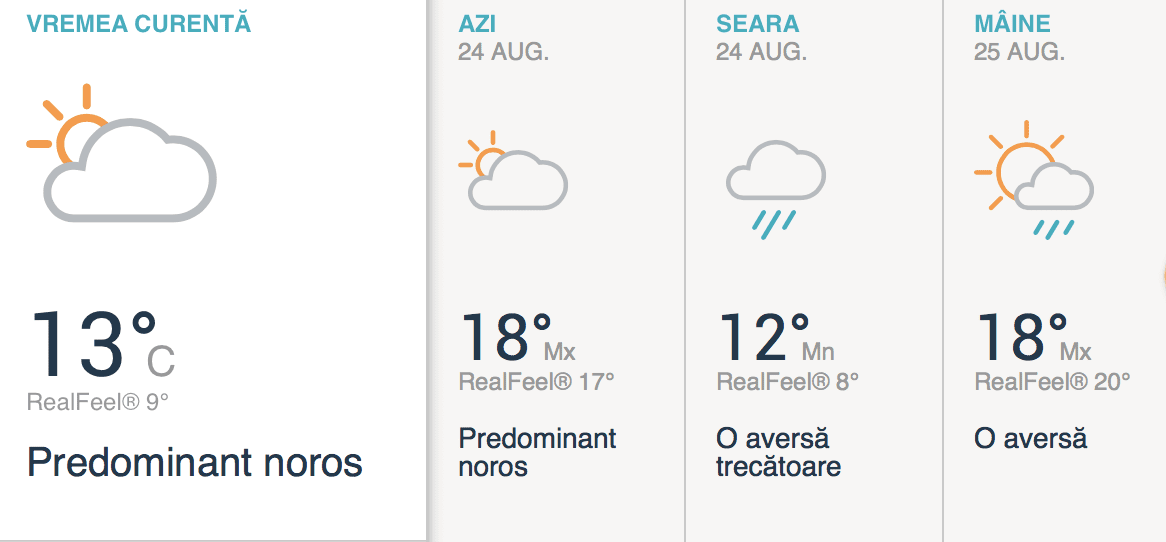Click the Mâine sun and shower icon

pyautogui.click(x=1033, y=178)
